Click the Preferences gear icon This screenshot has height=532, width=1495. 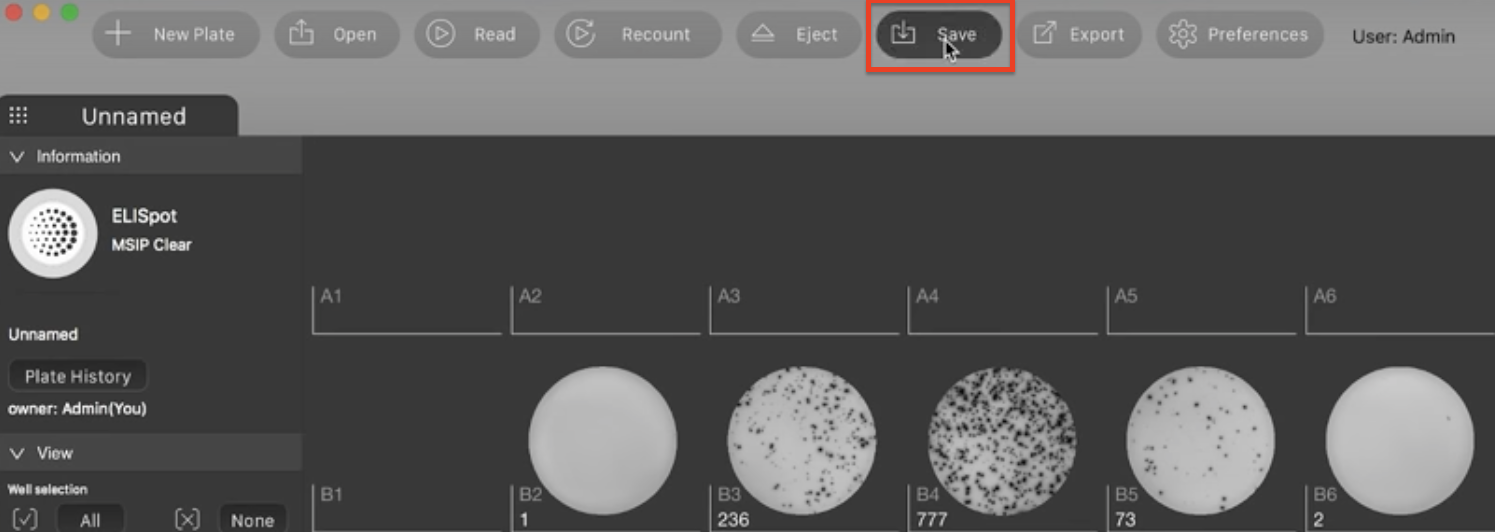(1183, 34)
